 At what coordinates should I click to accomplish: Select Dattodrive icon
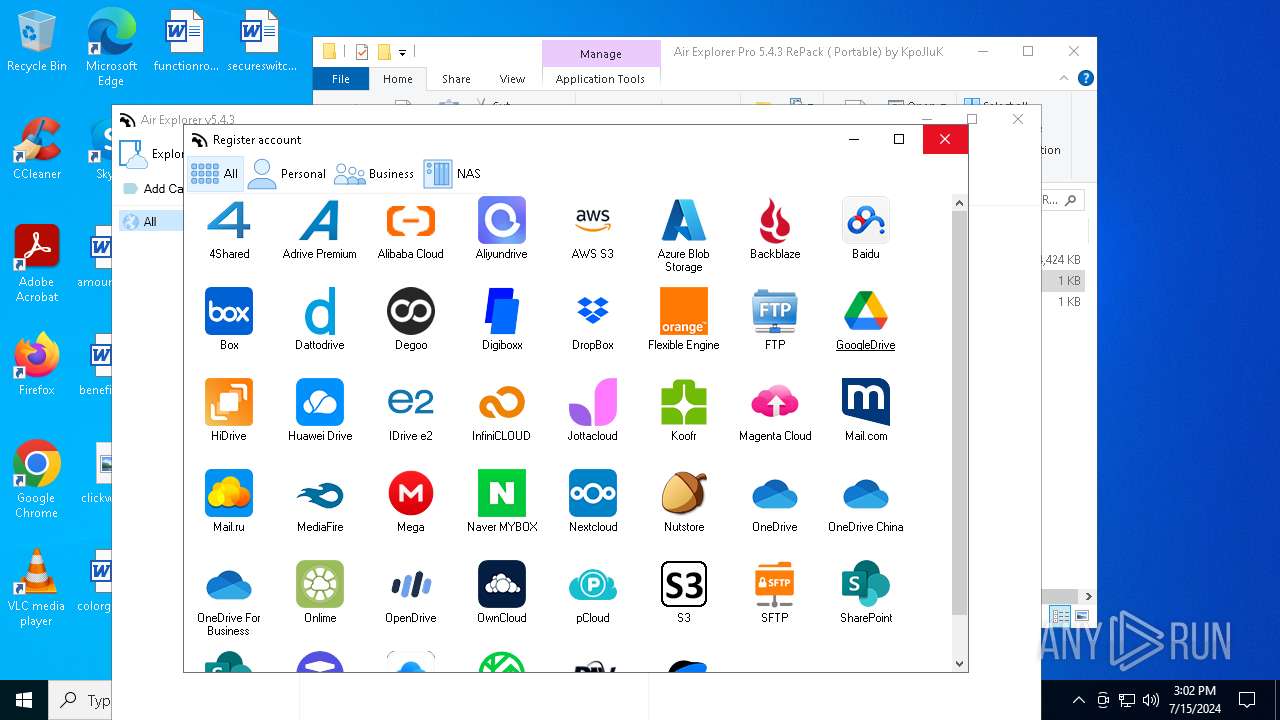320,320
